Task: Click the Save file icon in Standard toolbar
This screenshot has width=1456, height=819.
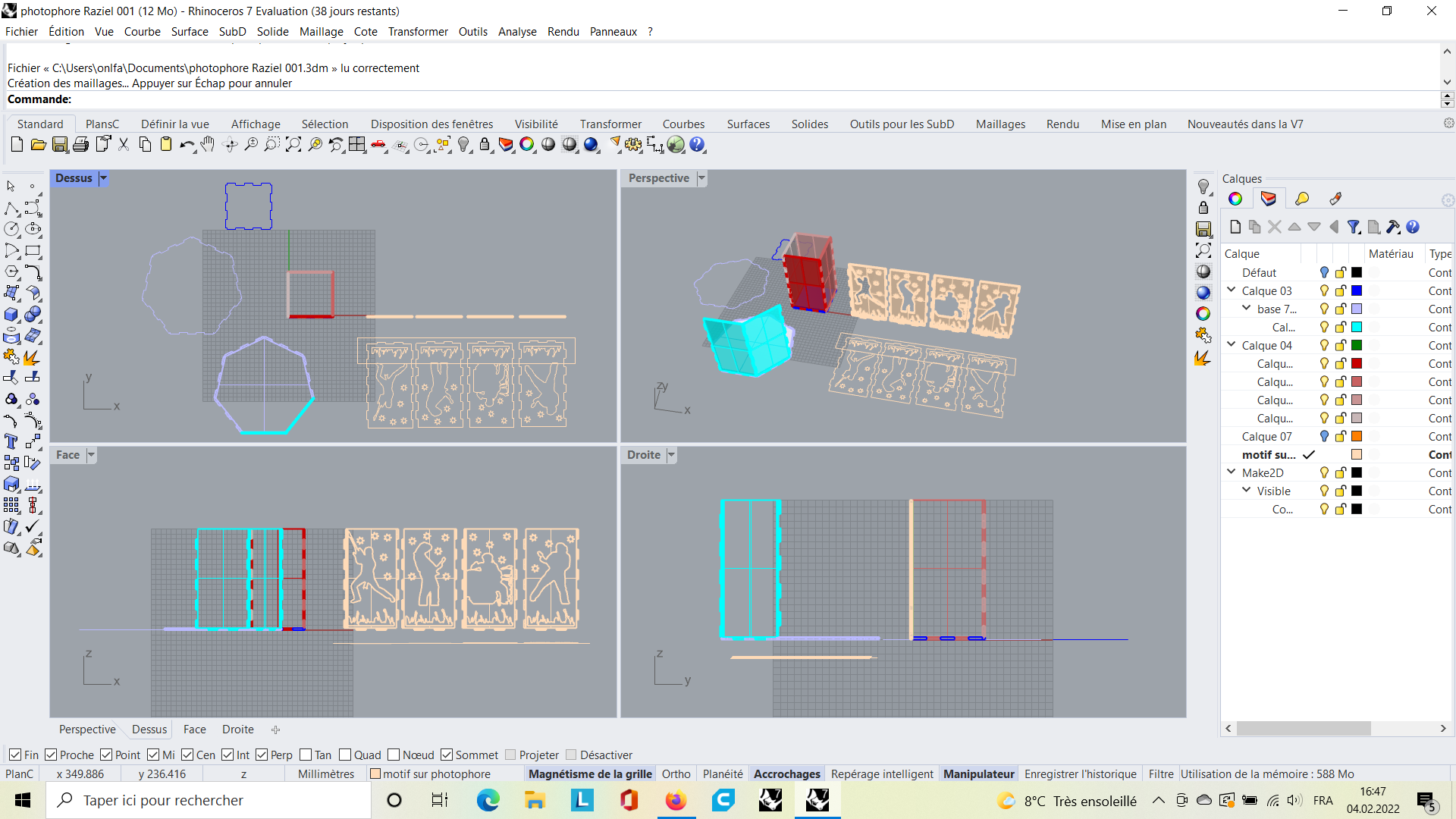Action: click(x=60, y=144)
